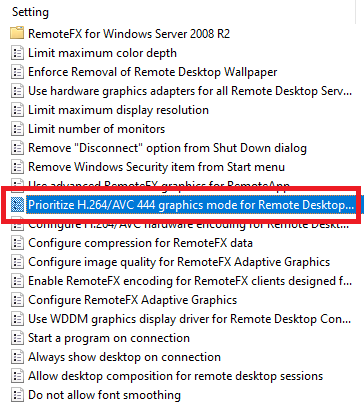Screen dimensions: 364x409
Task: Click the policy icon beside Limit maximum color depth
Action: click(17, 53)
